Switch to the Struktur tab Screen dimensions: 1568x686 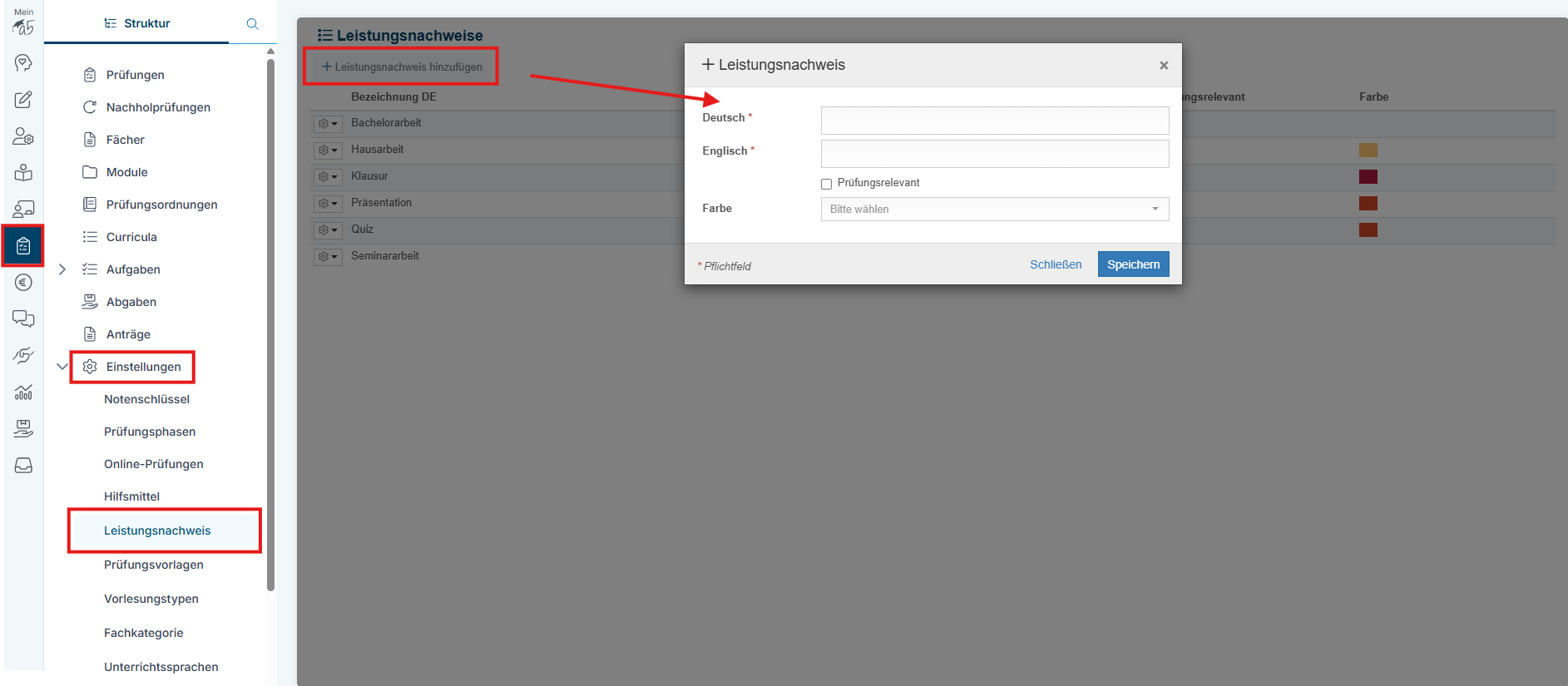[137, 23]
